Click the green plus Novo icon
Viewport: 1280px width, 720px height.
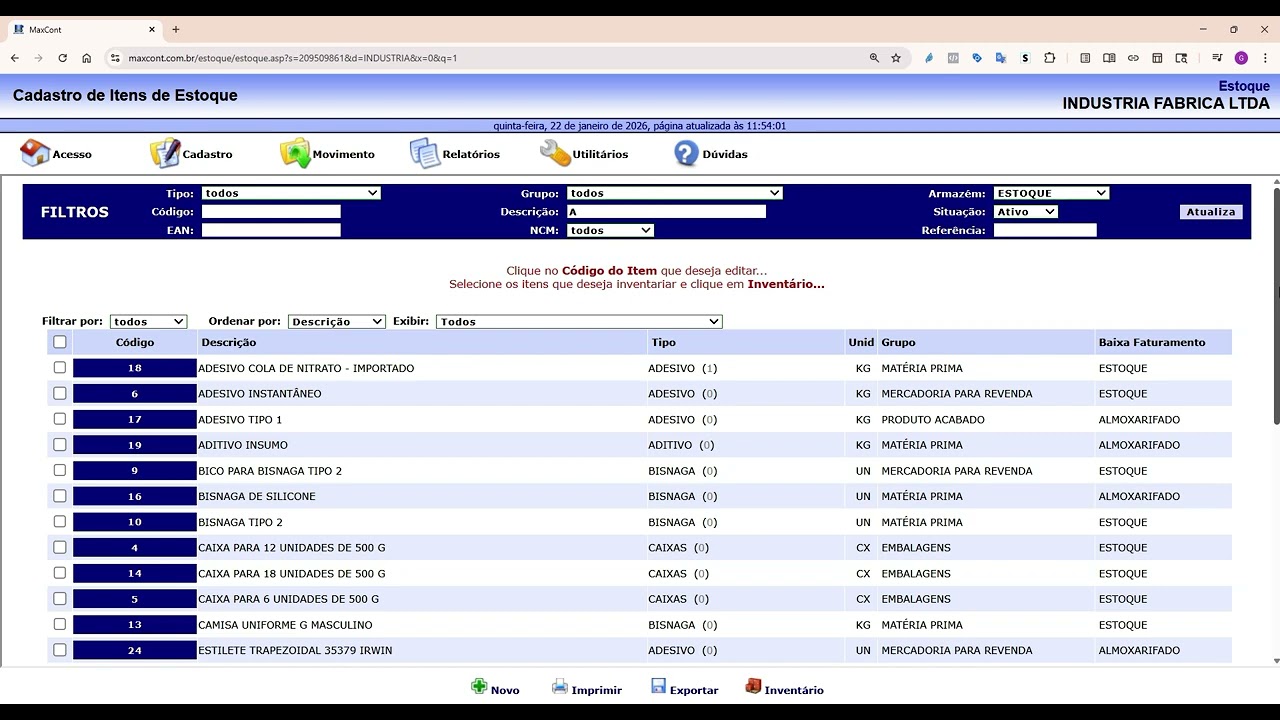coord(479,687)
